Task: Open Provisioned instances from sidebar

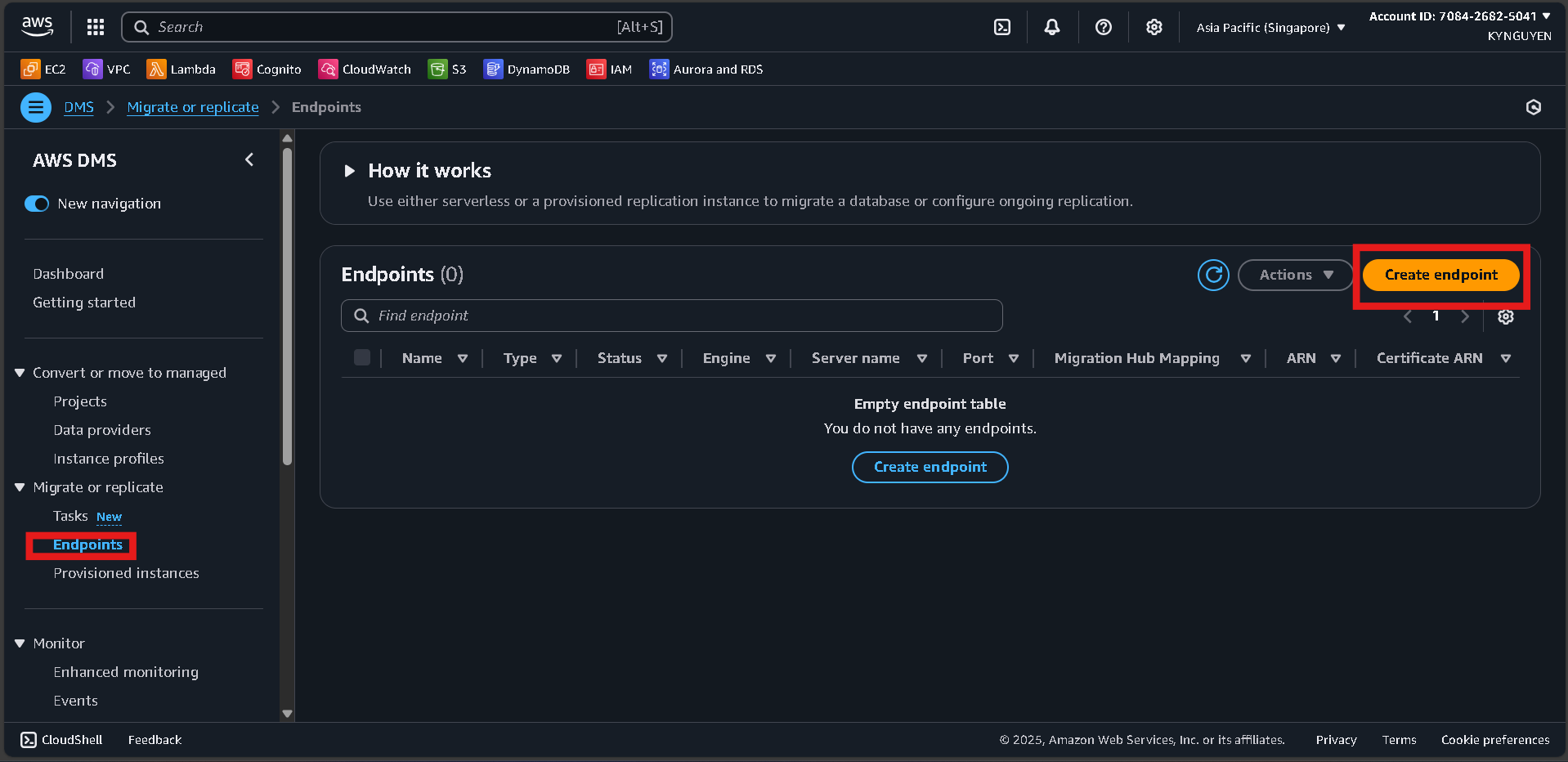Action: click(125, 572)
